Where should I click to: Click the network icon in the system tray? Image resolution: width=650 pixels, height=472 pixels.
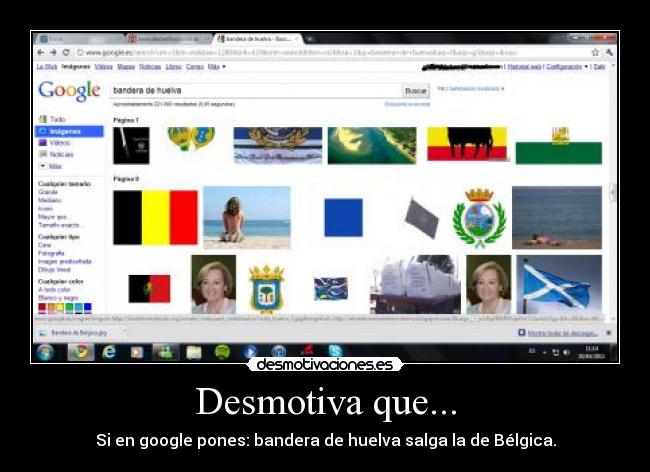[x=555, y=352]
